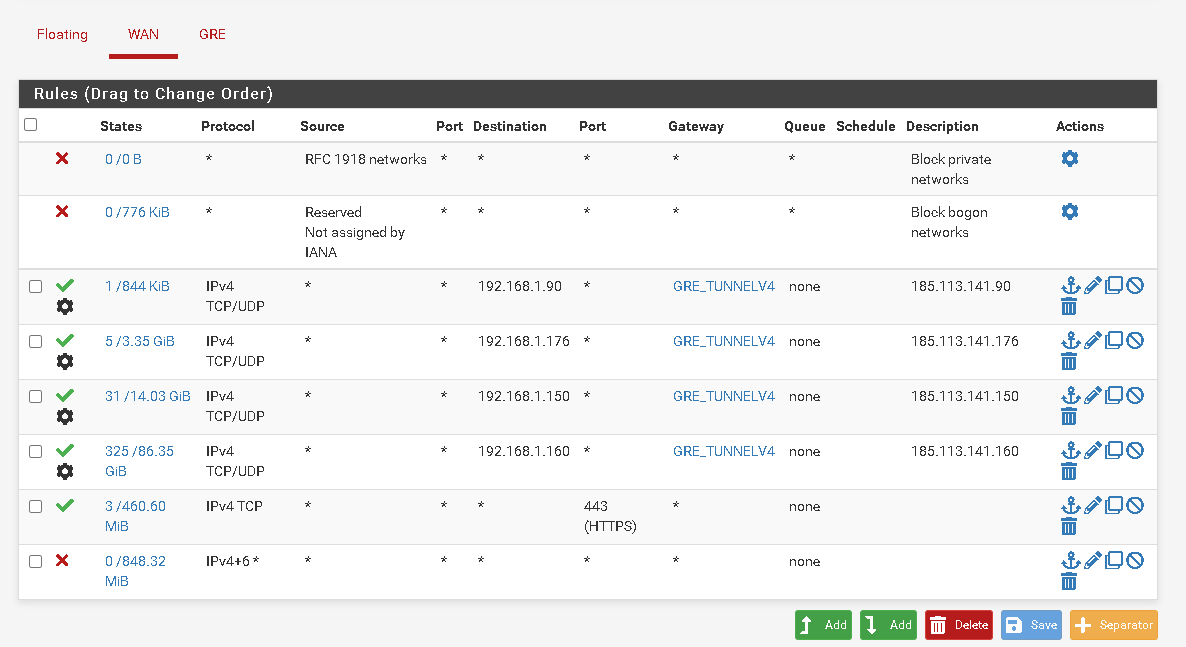
Task: Delete the 185.113.141.150 rule via trash icon
Action: [1069, 416]
